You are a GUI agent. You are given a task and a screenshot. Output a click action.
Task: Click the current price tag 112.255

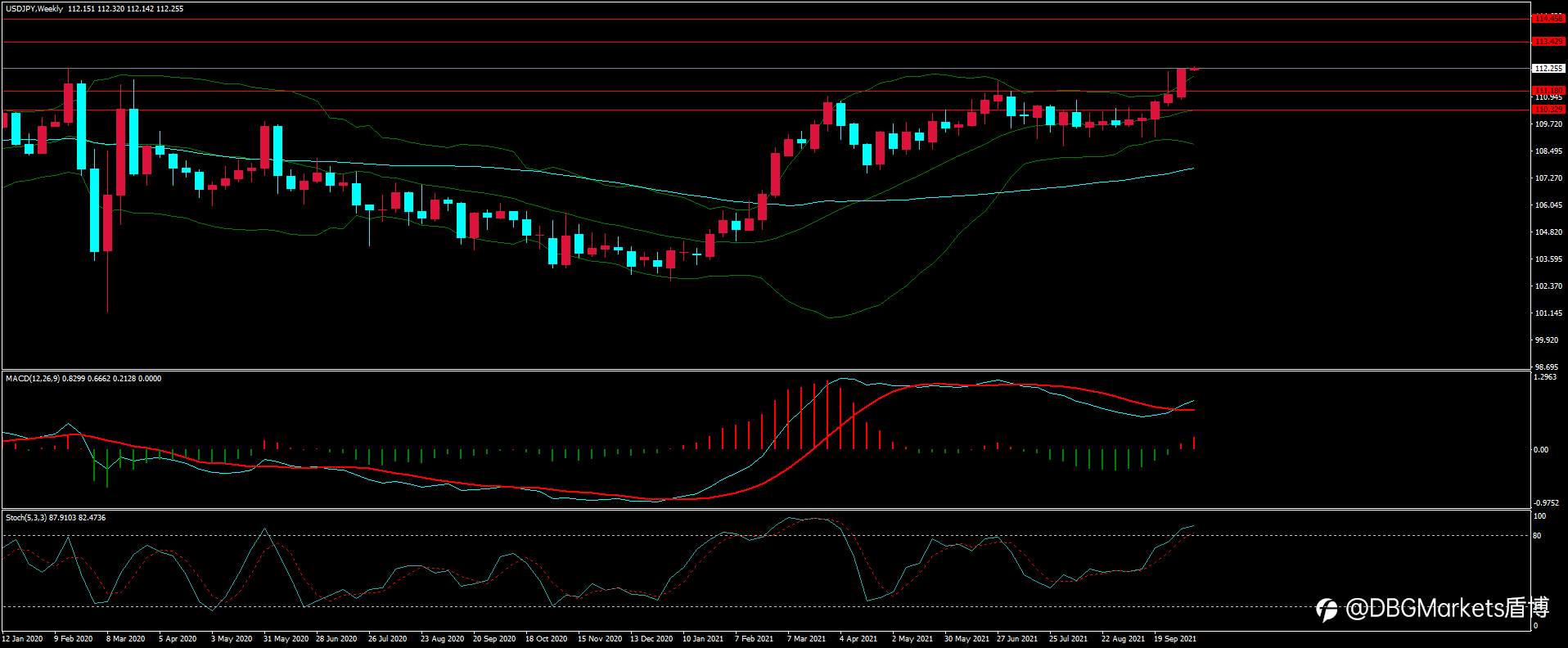click(1549, 69)
